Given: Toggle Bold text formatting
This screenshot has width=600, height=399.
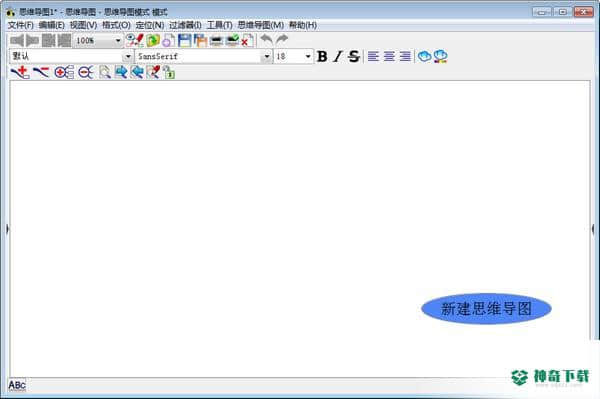Looking at the screenshot, I should click(322, 56).
